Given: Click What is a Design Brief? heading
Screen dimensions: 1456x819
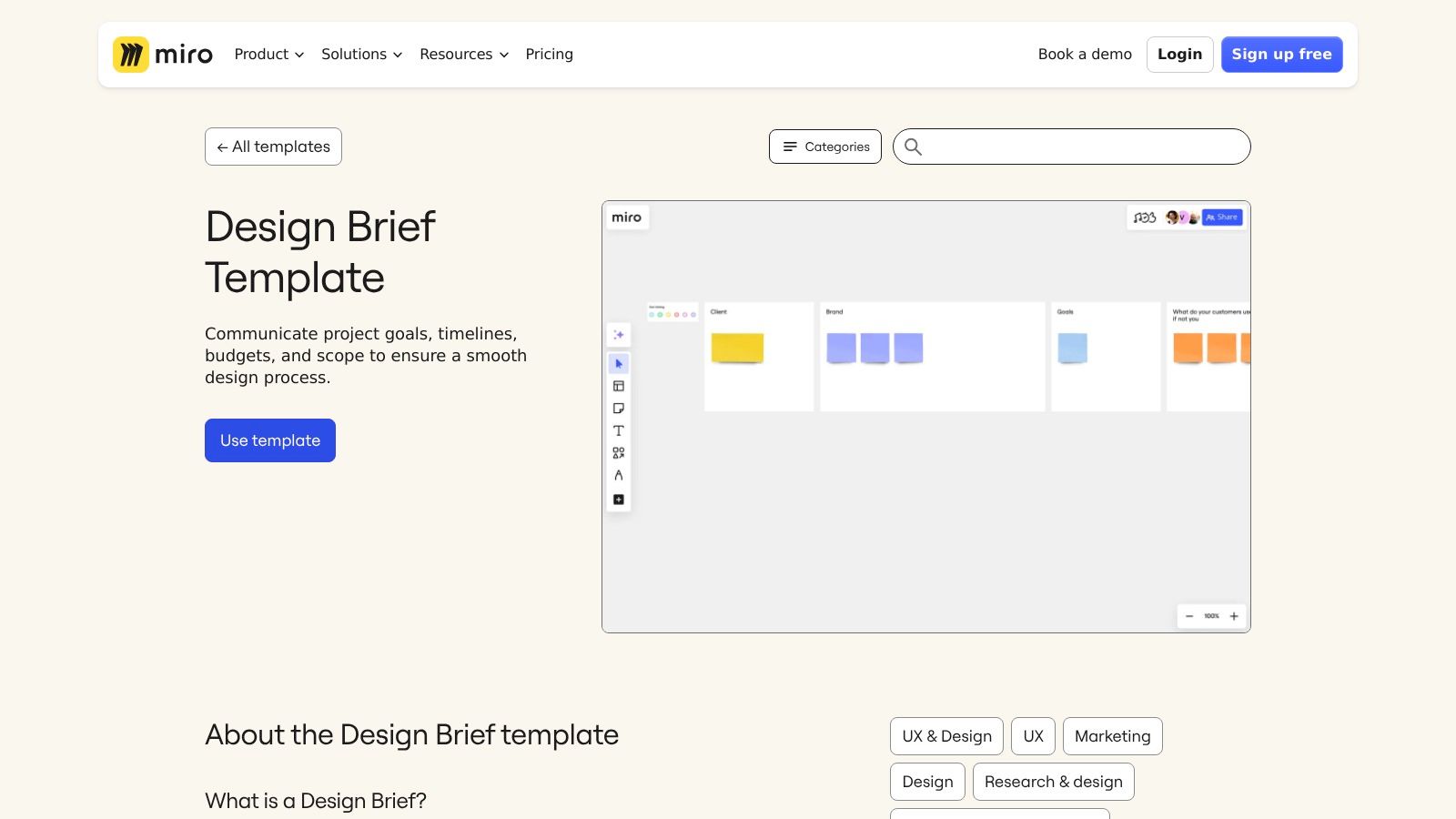Looking at the screenshot, I should [316, 801].
